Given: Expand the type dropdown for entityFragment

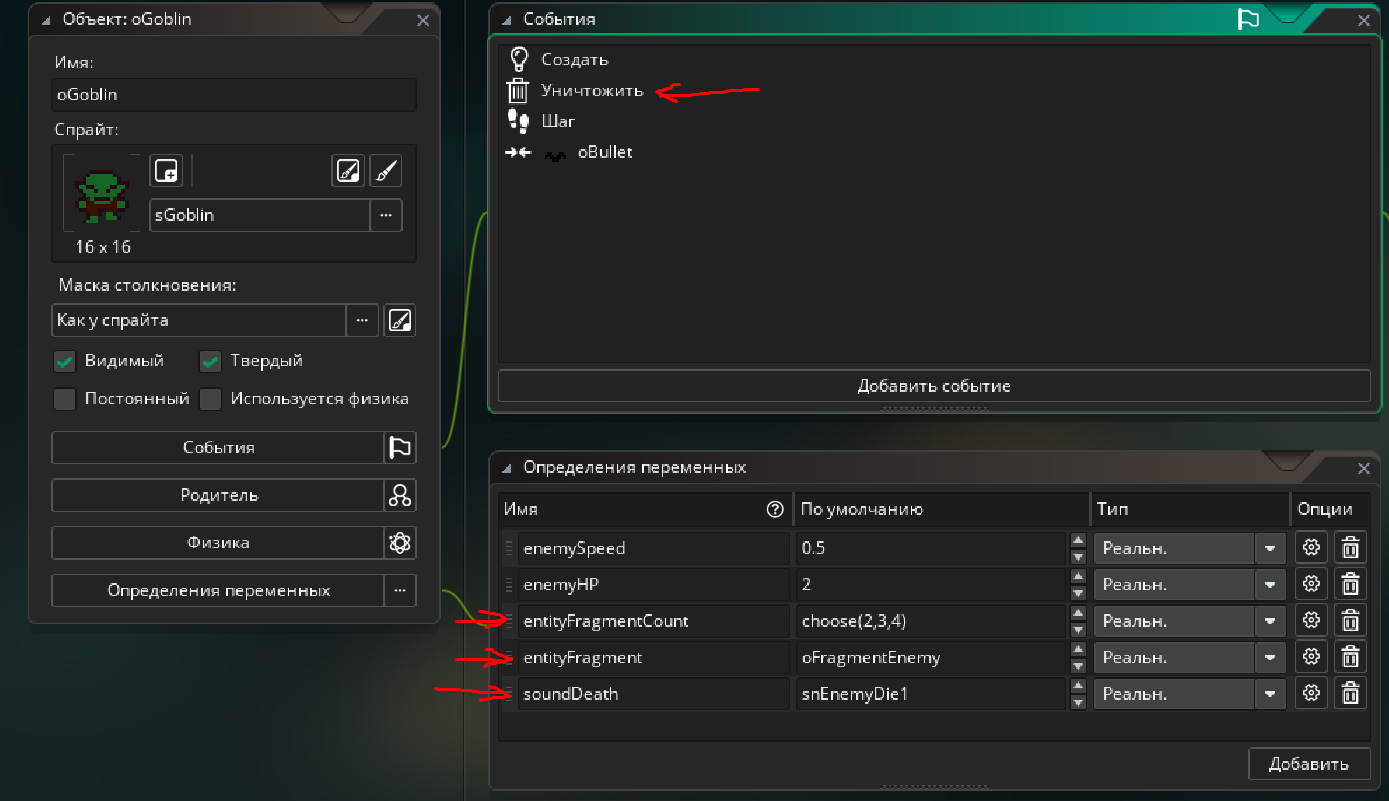Looking at the screenshot, I should point(1270,658).
